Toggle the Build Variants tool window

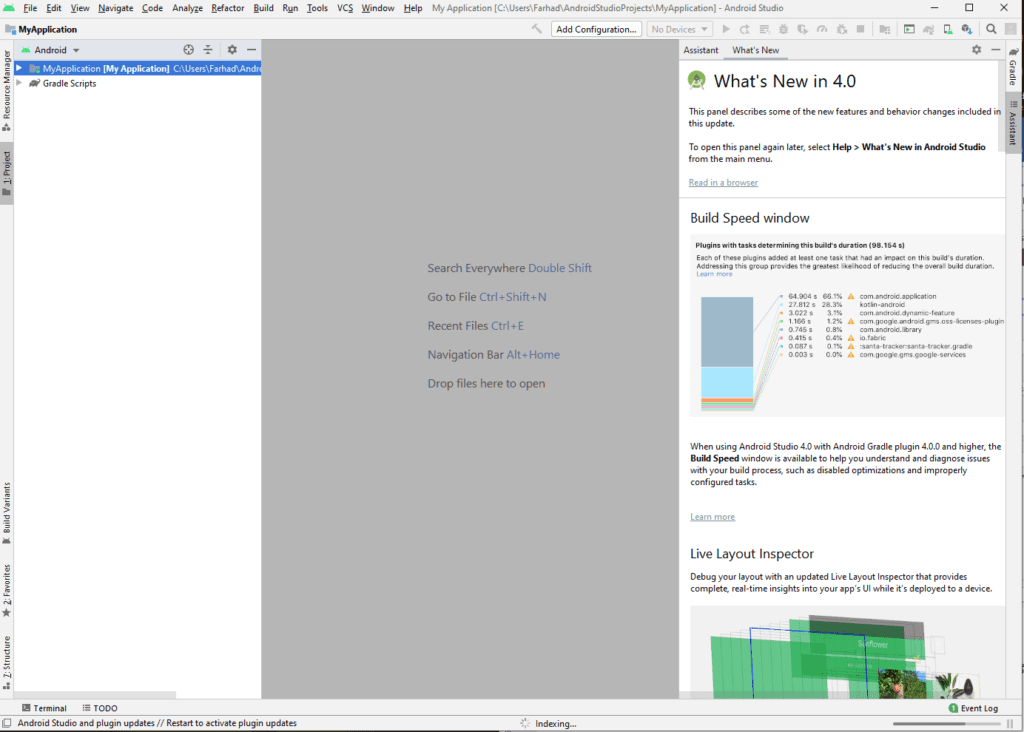pos(7,513)
